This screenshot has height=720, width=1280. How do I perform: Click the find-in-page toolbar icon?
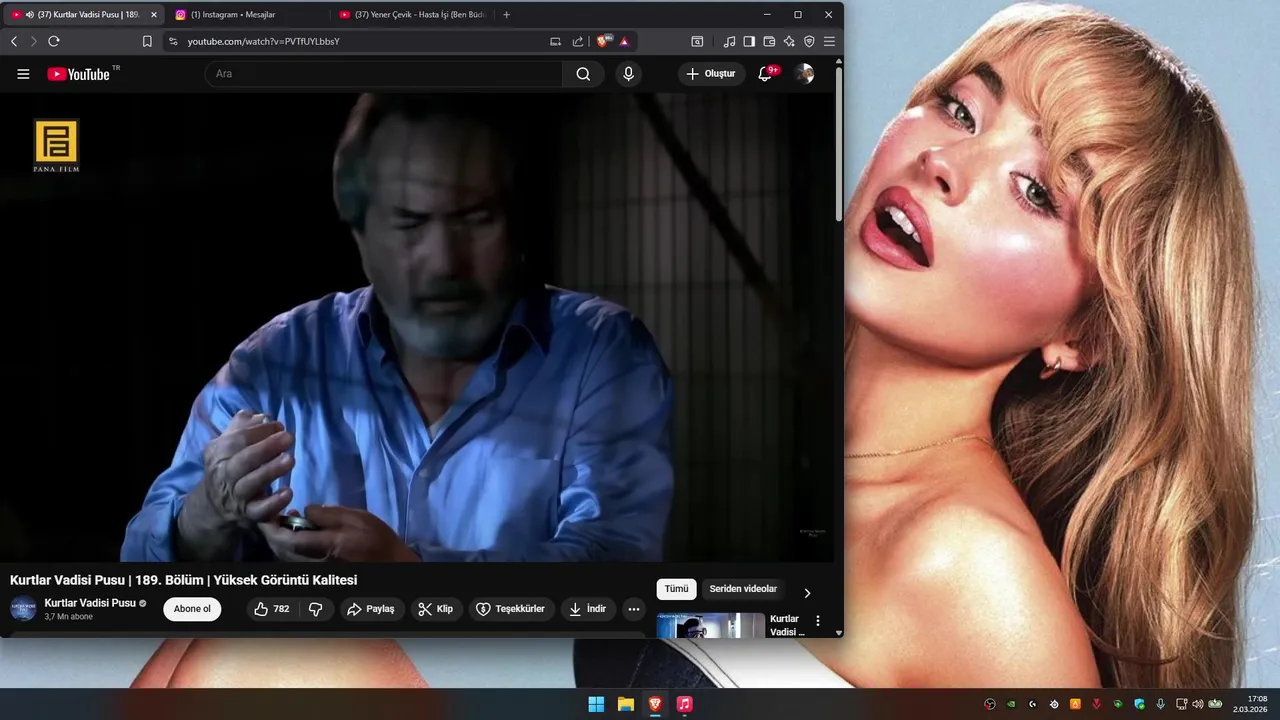(x=697, y=41)
